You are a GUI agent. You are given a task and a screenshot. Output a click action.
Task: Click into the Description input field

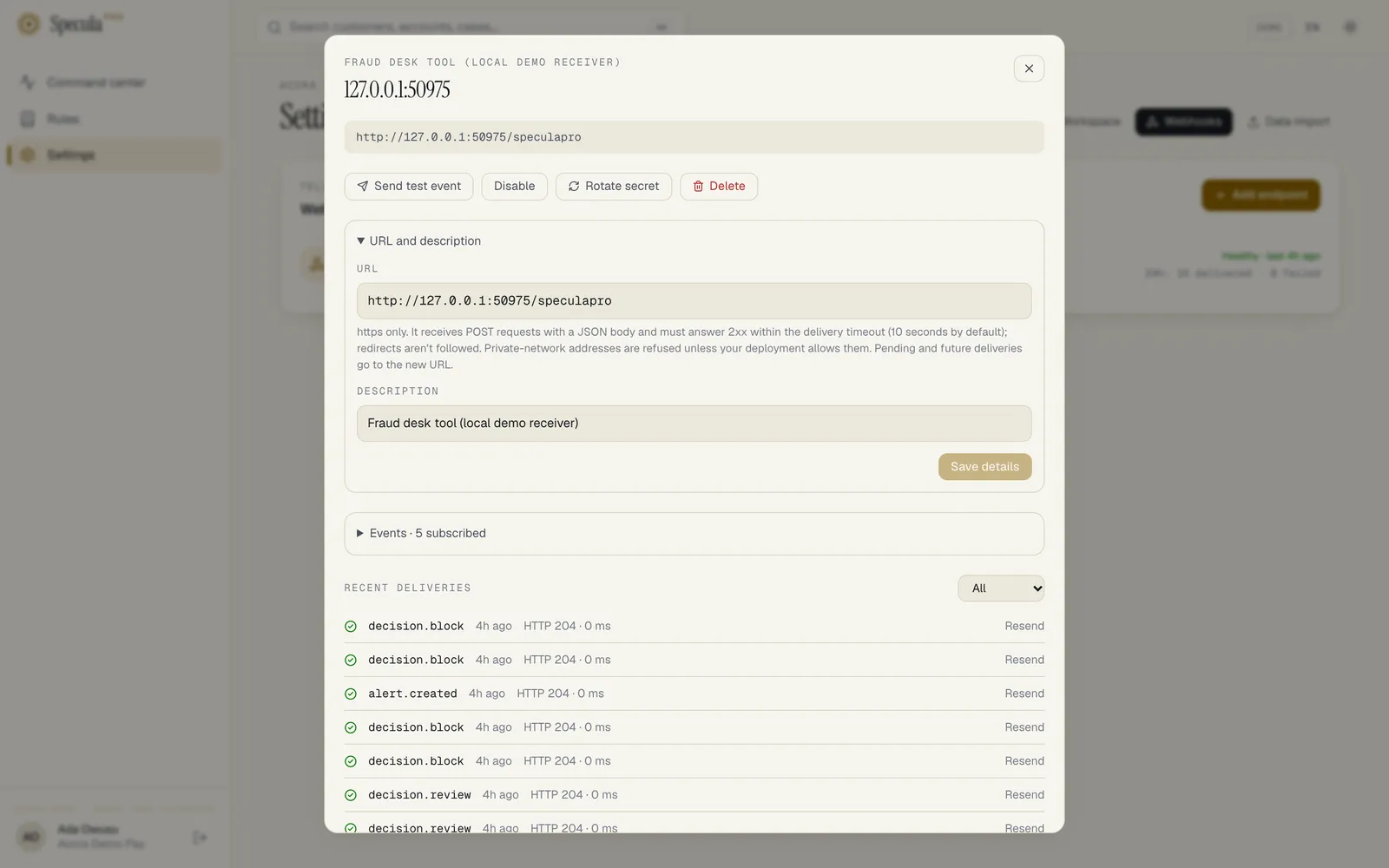tap(694, 424)
